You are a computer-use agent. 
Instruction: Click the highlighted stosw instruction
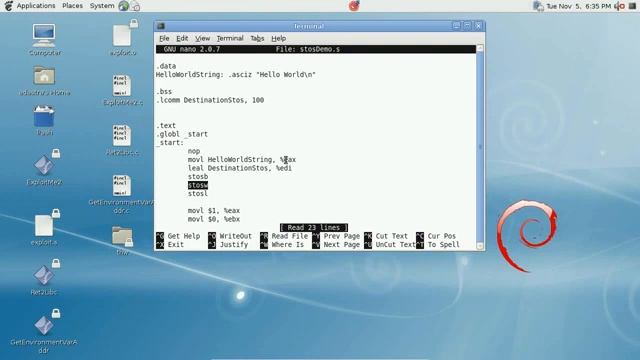198,185
